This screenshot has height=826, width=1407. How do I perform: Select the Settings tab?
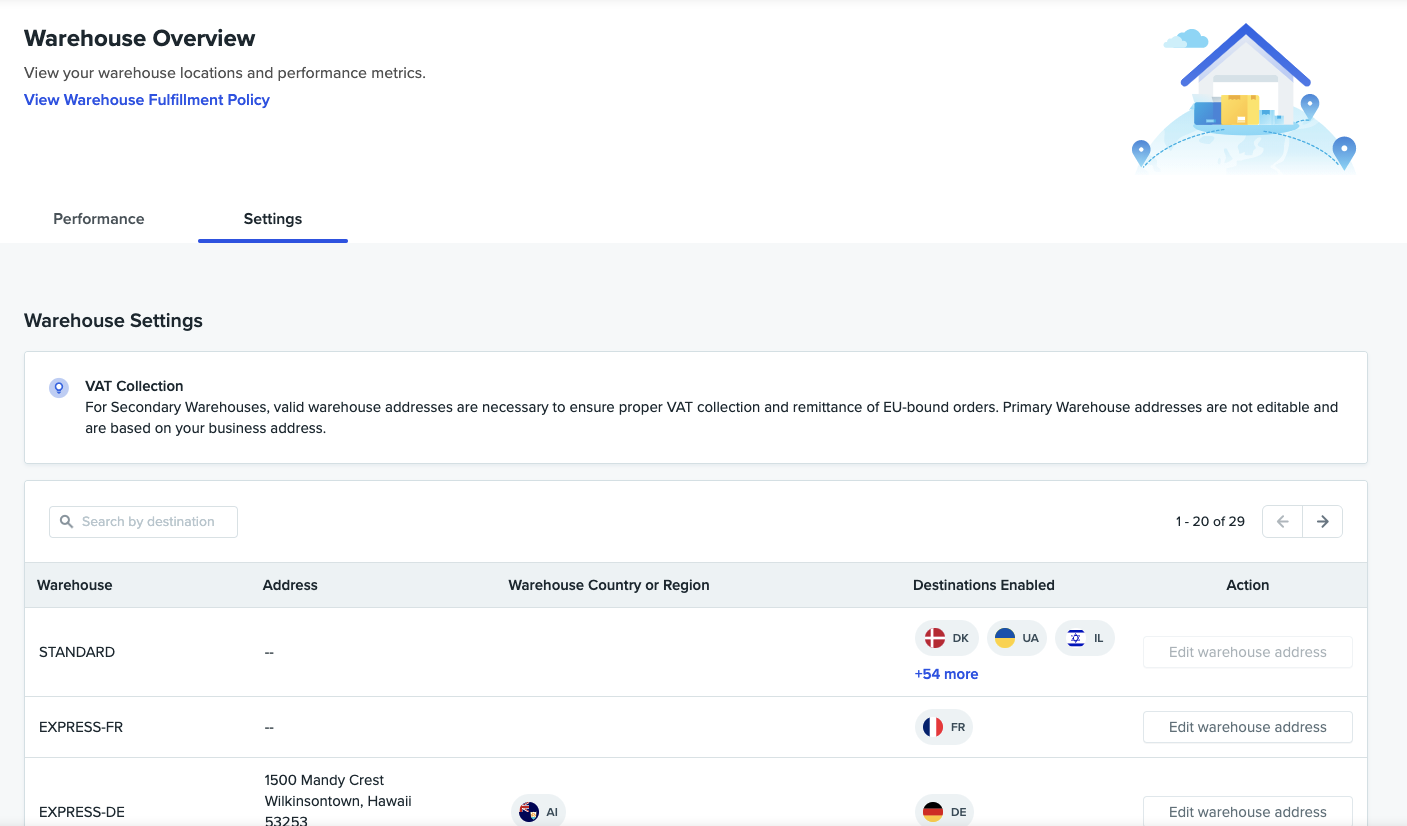pyautogui.click(x=273, y=219)
